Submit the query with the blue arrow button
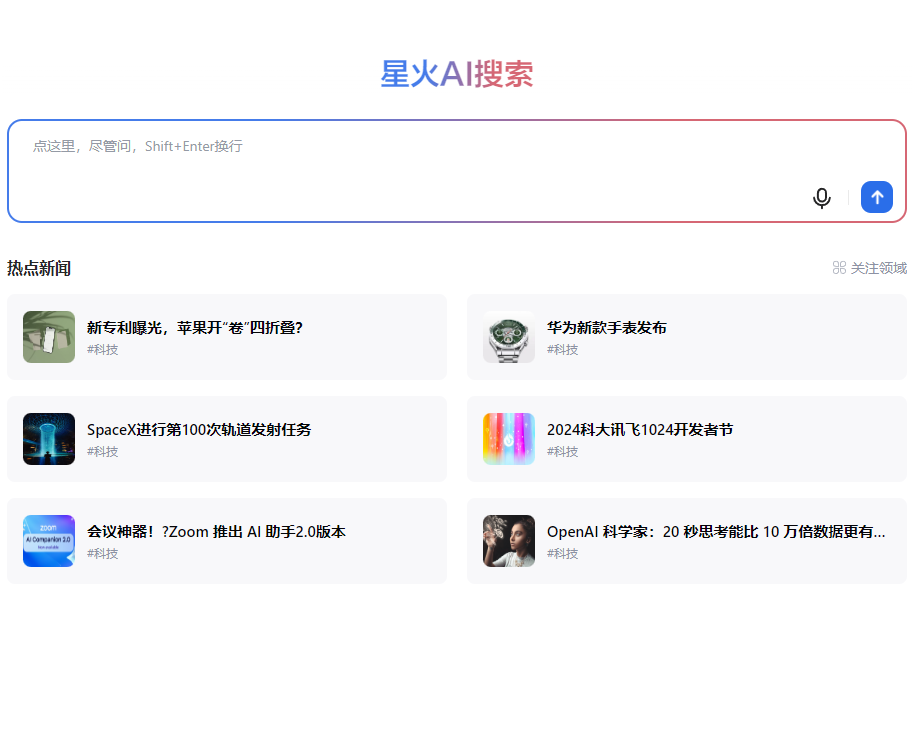This screenshot has width=916, height=749. tap(876, 197)
